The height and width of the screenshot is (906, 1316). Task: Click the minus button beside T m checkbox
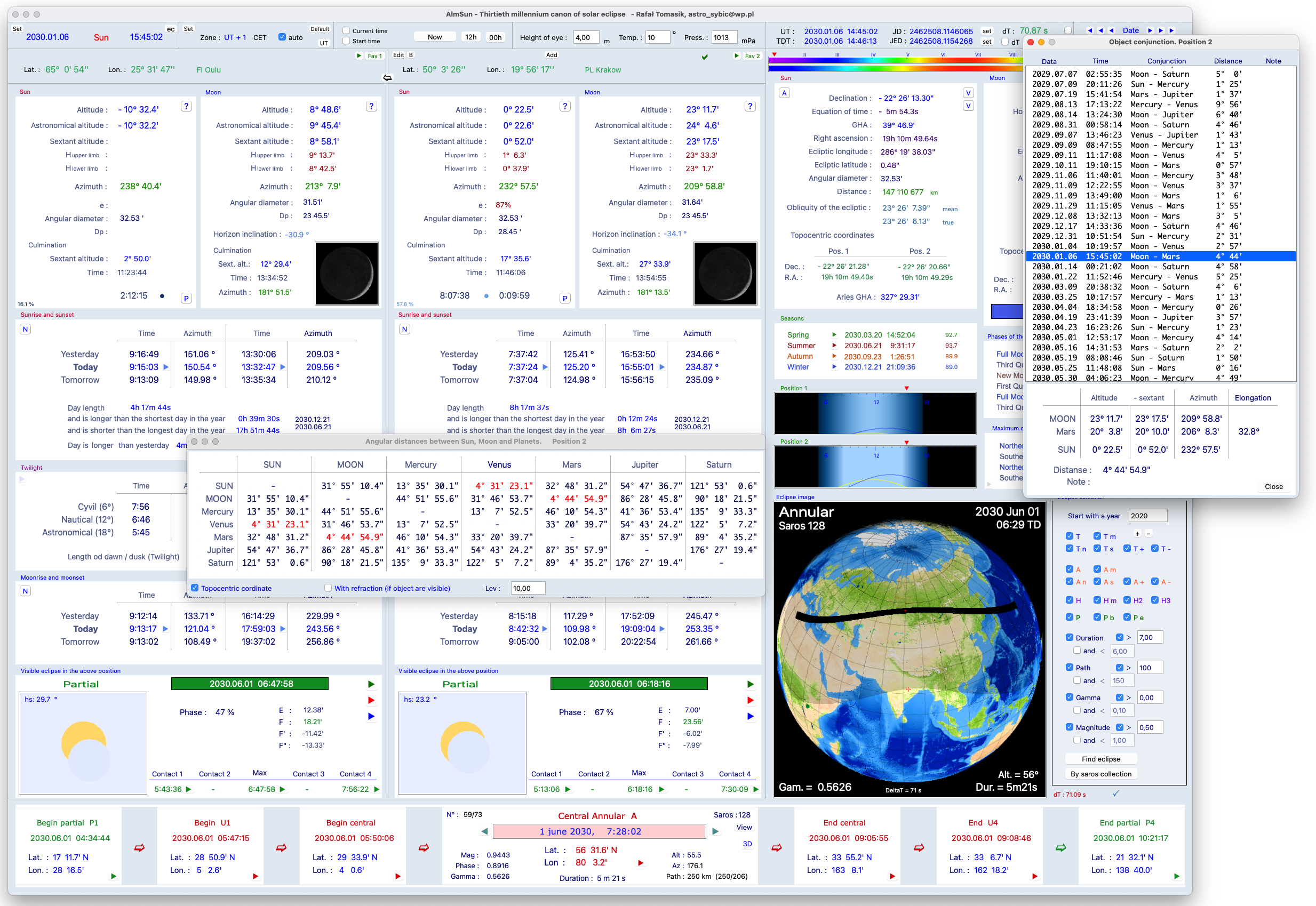1148,534
